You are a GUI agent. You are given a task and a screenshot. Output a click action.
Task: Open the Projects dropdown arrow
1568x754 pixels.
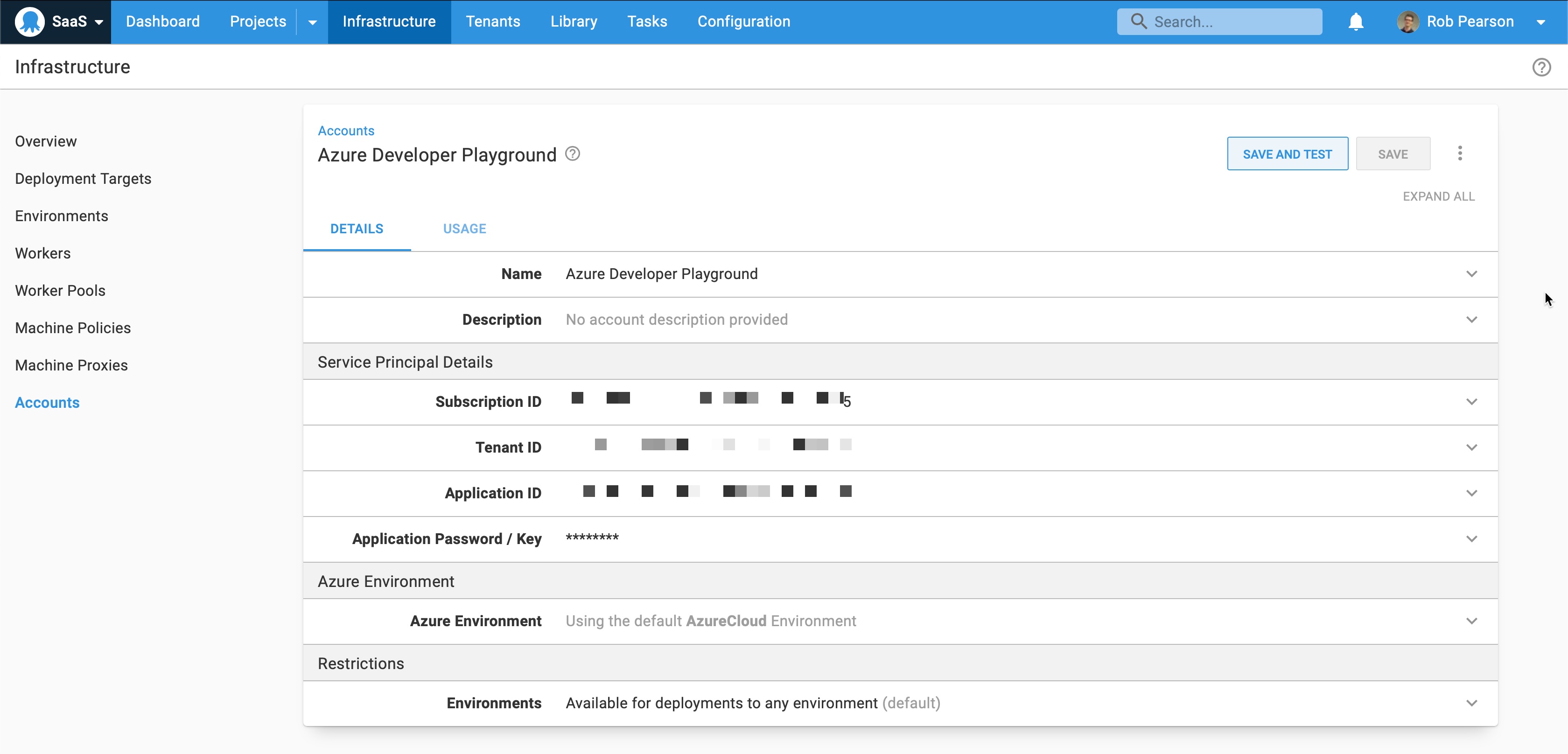pos(312,22)
